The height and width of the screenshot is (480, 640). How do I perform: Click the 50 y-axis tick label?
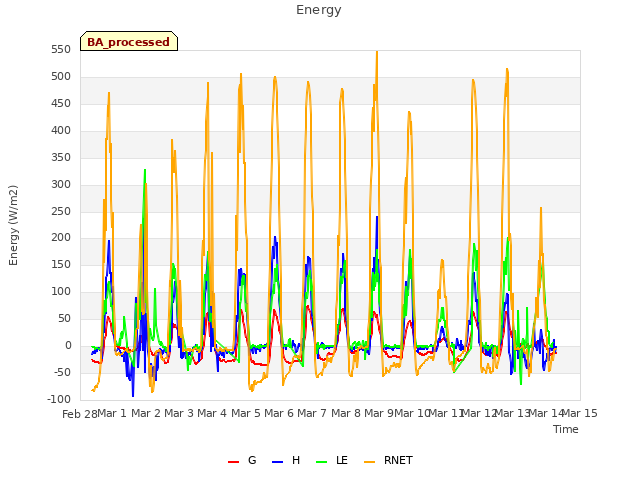[64, 318]
